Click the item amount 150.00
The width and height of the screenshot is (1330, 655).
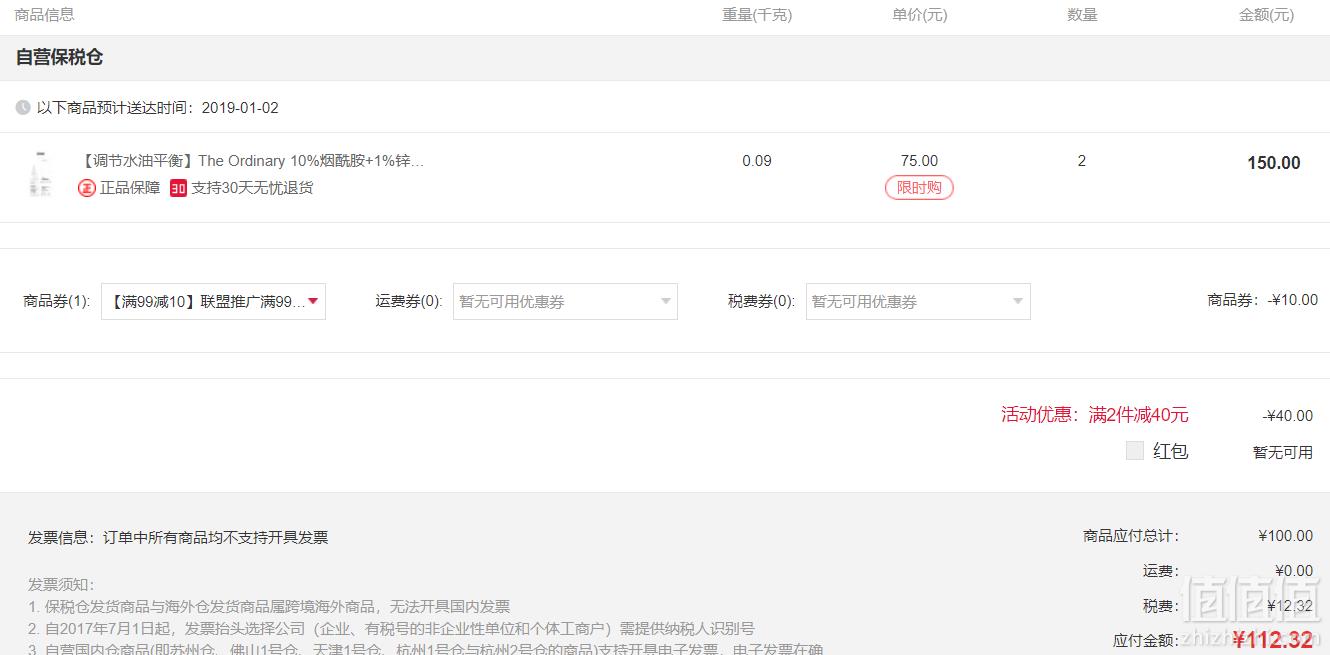click(1274, 163)
